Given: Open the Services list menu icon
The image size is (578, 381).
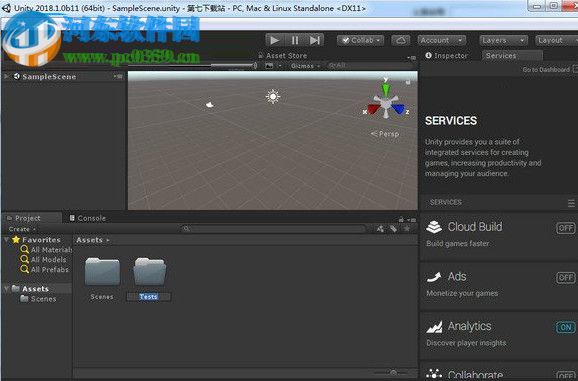Looking at the screenshot, I should (x=571, y=203).
